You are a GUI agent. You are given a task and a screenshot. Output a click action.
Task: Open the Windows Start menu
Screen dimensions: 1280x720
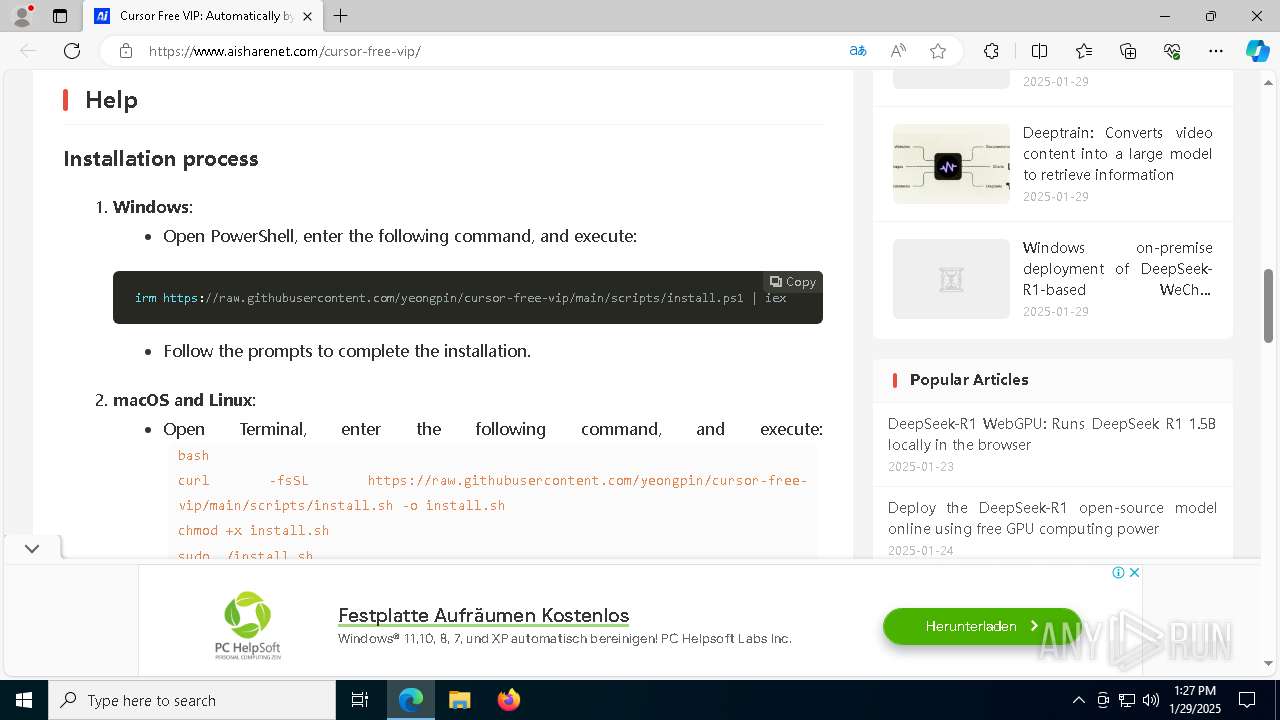pyautogui.click(x=24, y=700)
